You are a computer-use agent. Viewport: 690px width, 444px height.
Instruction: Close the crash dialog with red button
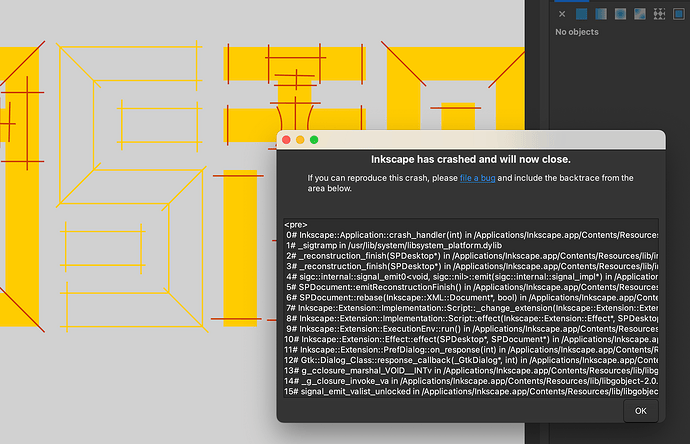tap(286, 140)
